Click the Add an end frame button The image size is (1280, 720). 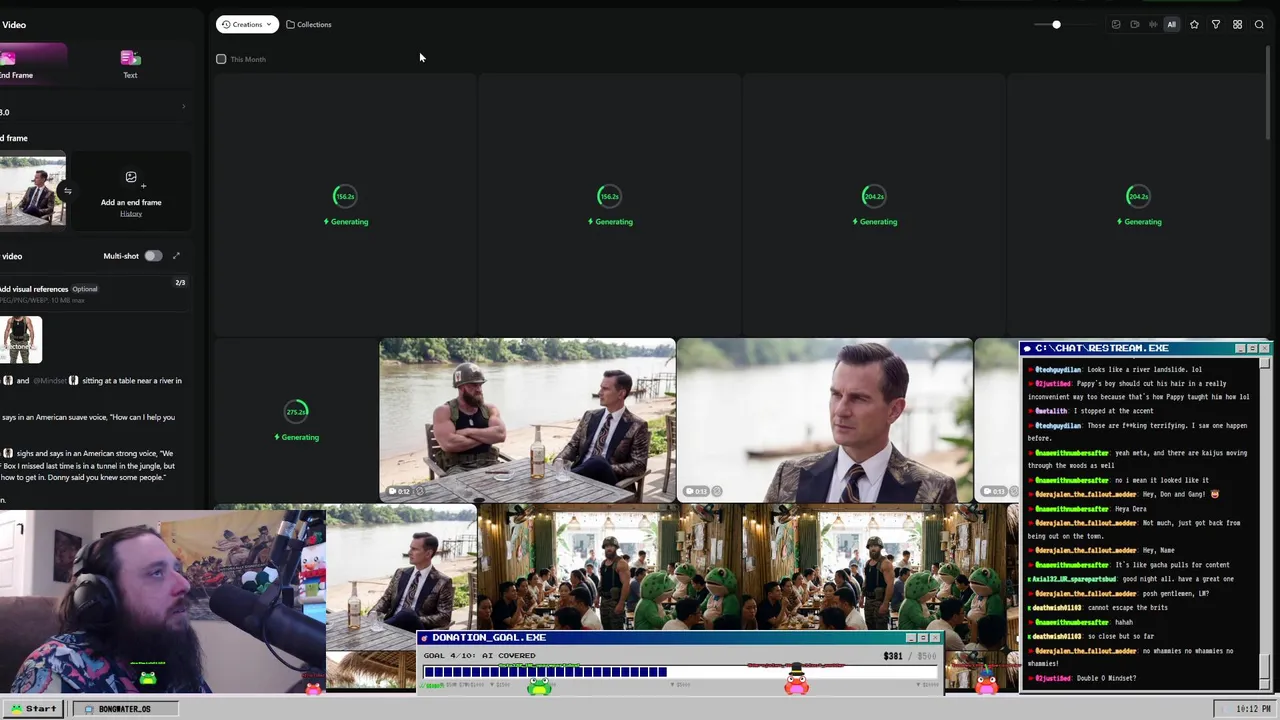[131, 190]
